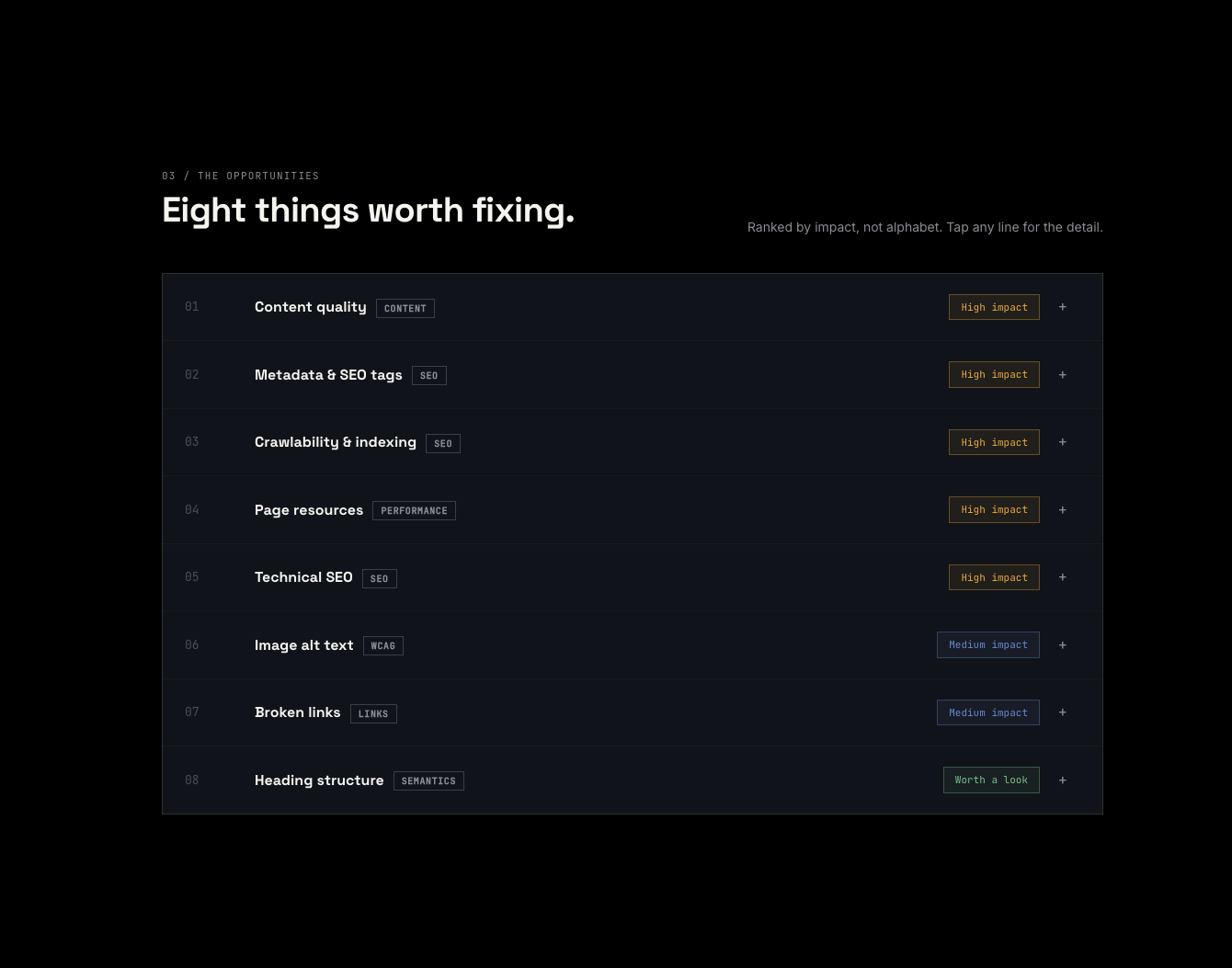Expand the Image alt text accordion row
1232x968 pixels.
[x=633, y=645]
